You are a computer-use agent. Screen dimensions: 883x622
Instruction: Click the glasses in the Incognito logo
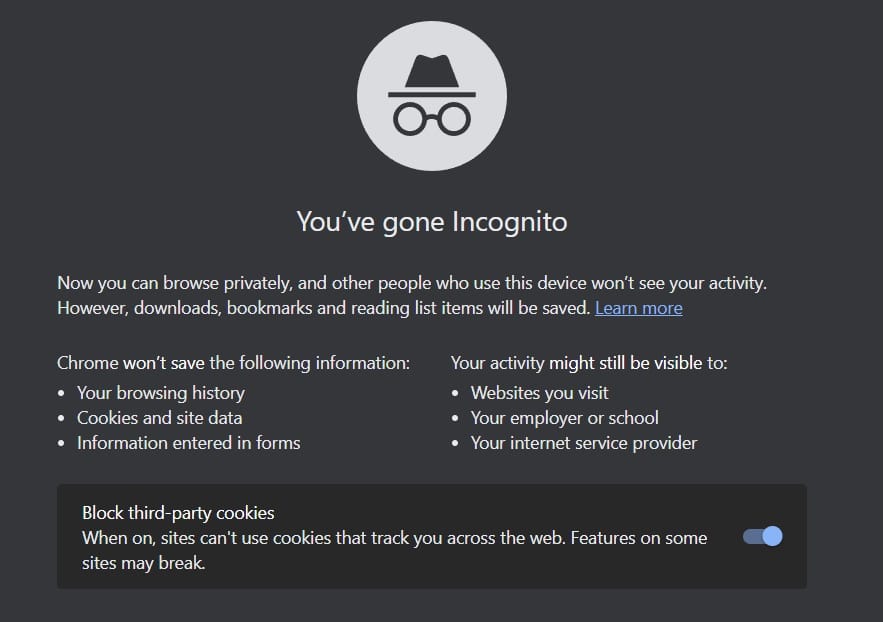(431, 117)
